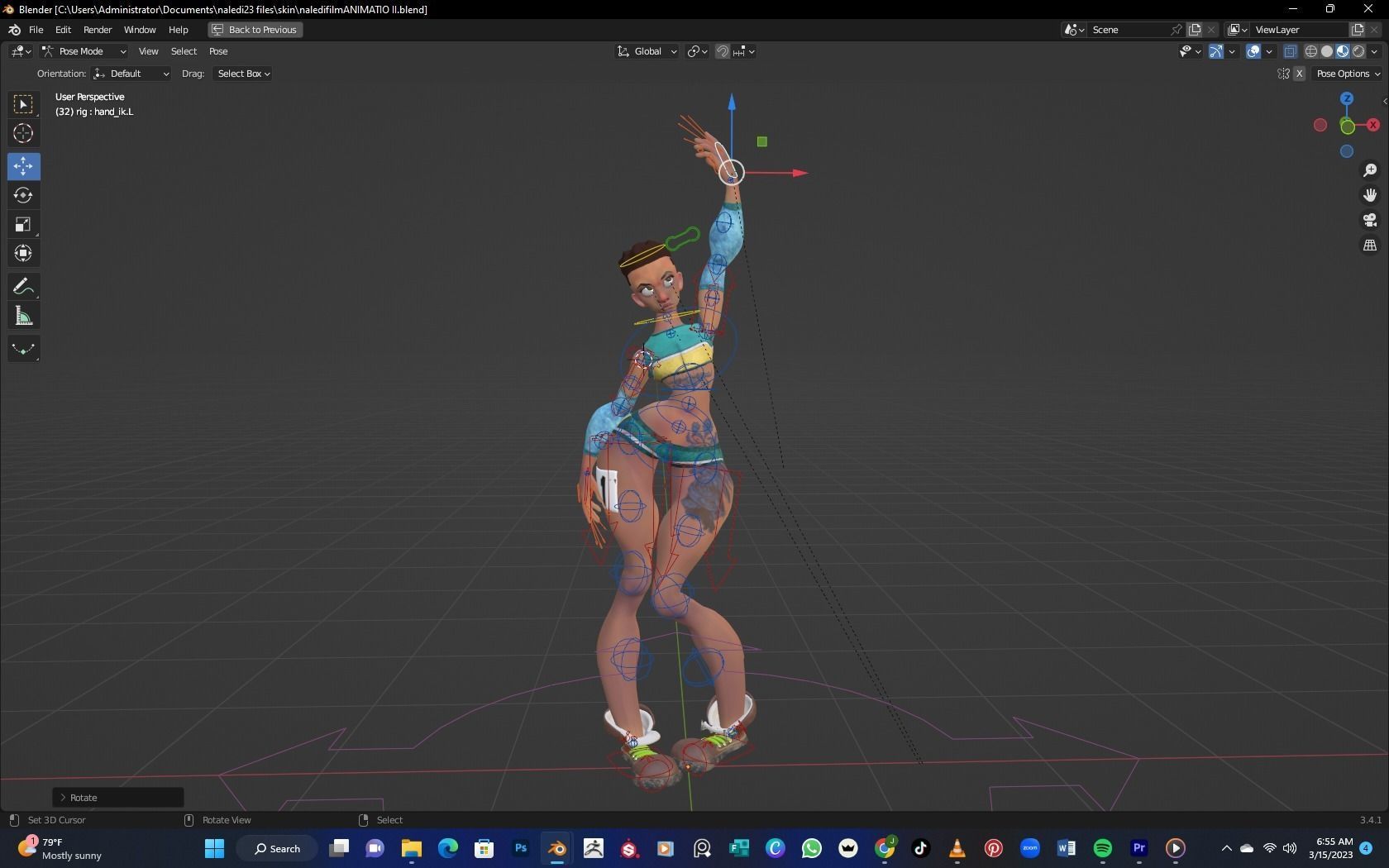
Task: Open overlays options dropdown arrow
Action: point(1269,51)
